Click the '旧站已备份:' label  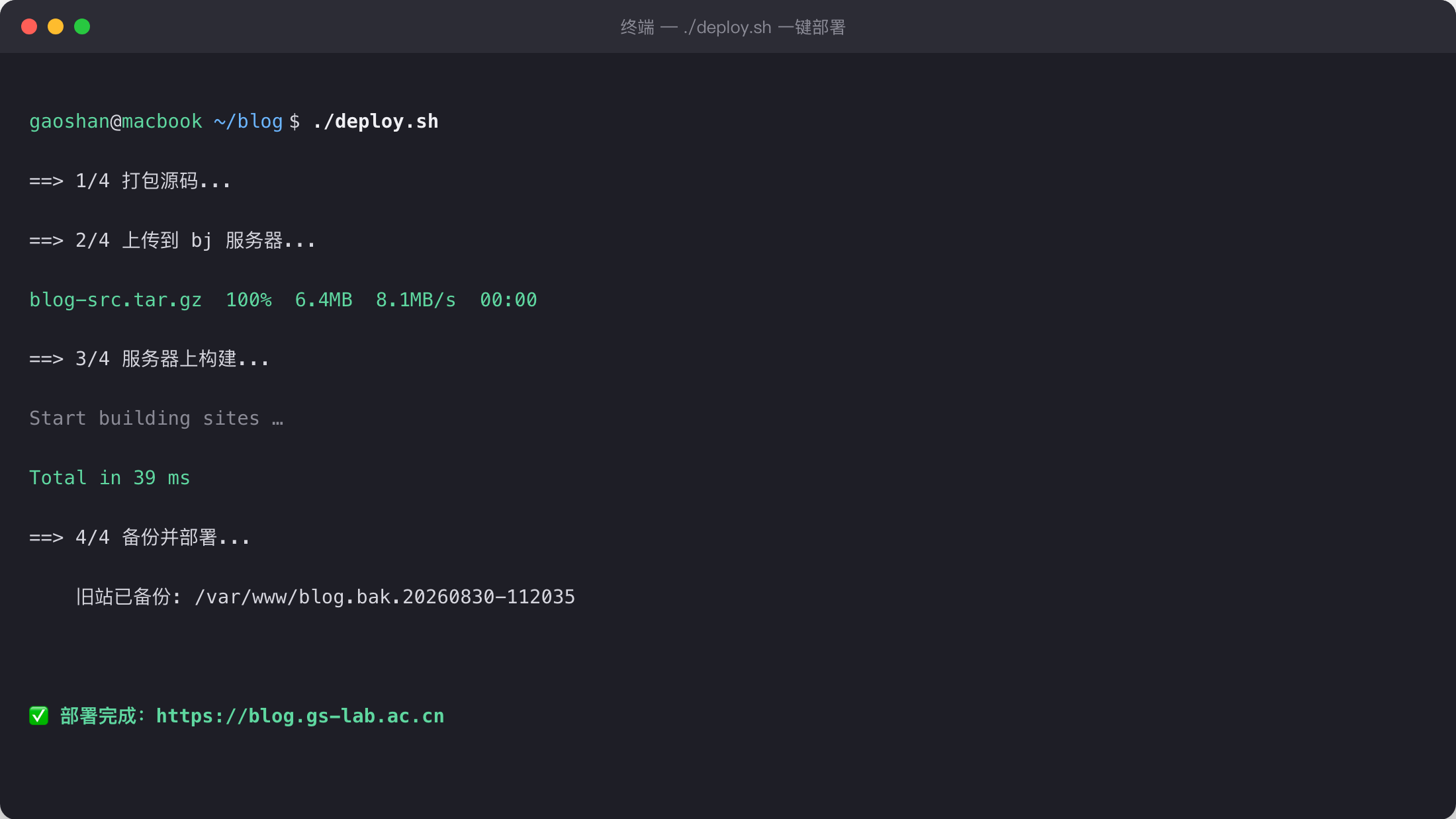(x=128, y=597)
